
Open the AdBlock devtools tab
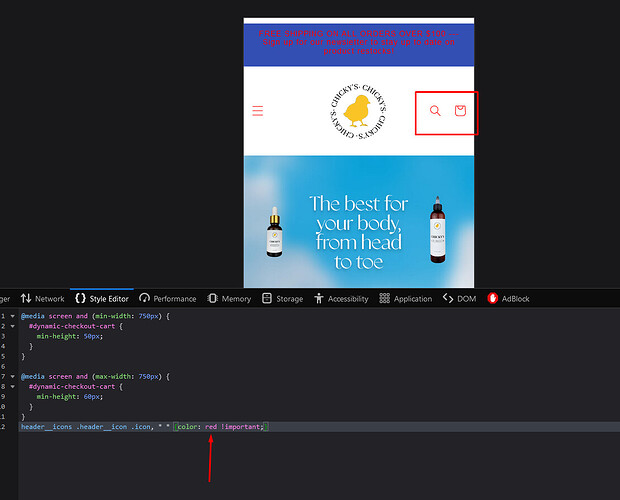click(508, 299)
